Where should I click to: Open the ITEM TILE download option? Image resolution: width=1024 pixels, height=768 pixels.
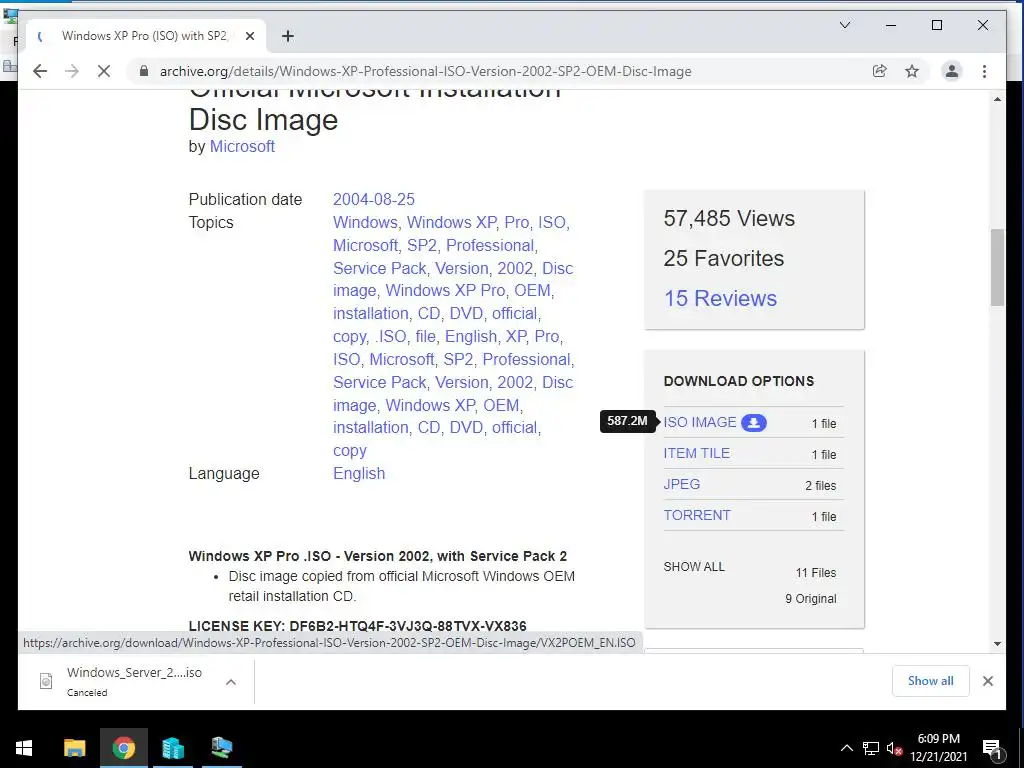coord(696,453)
